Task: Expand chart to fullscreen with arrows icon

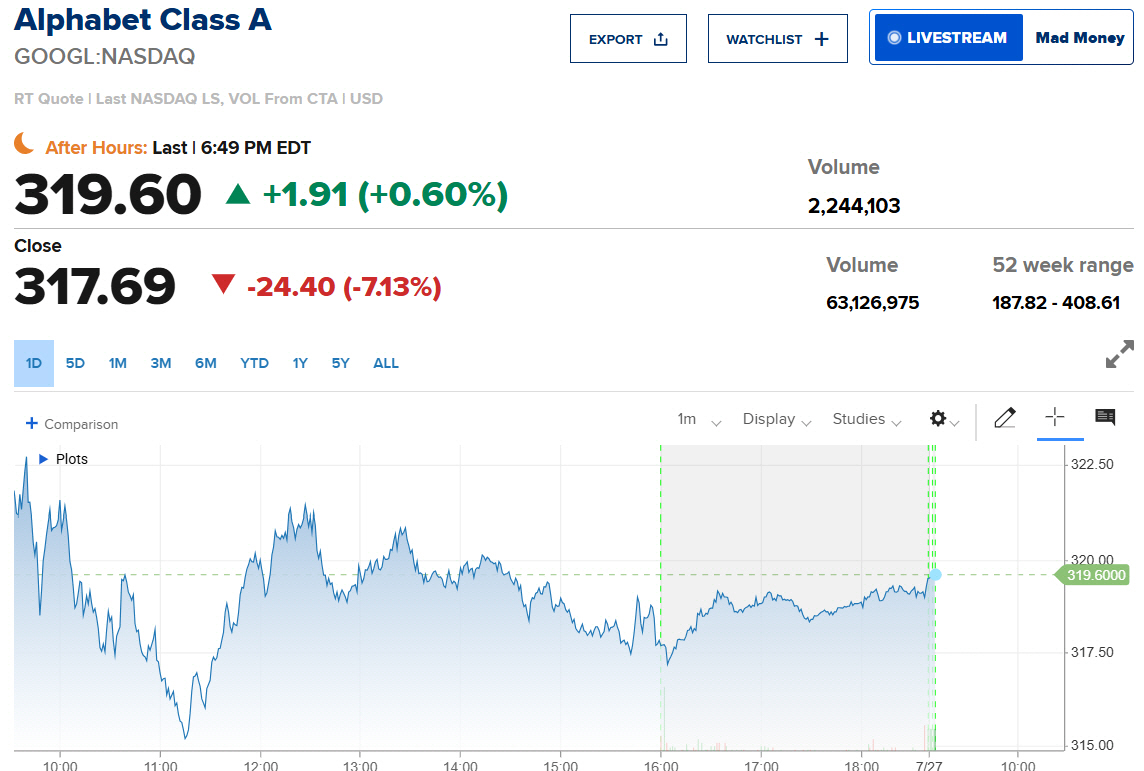Action: point(1120,354)
